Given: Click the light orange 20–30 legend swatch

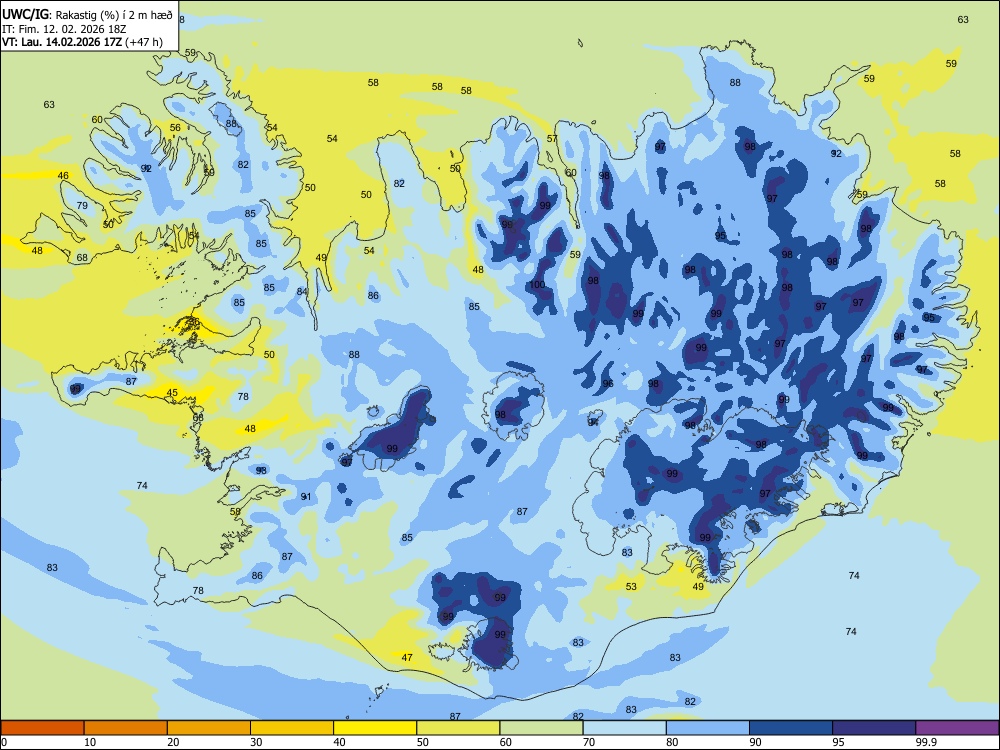Looking at the screenshot, I should tap(209, 728).
